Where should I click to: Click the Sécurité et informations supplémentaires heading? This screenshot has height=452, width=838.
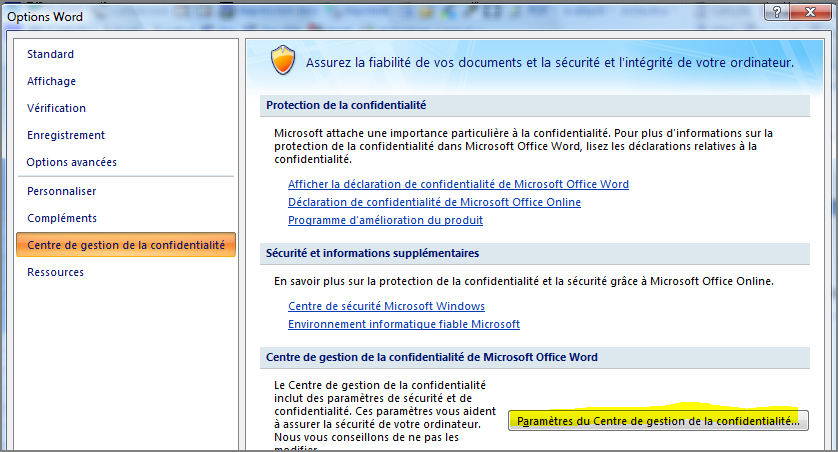[x=373, y=253]
